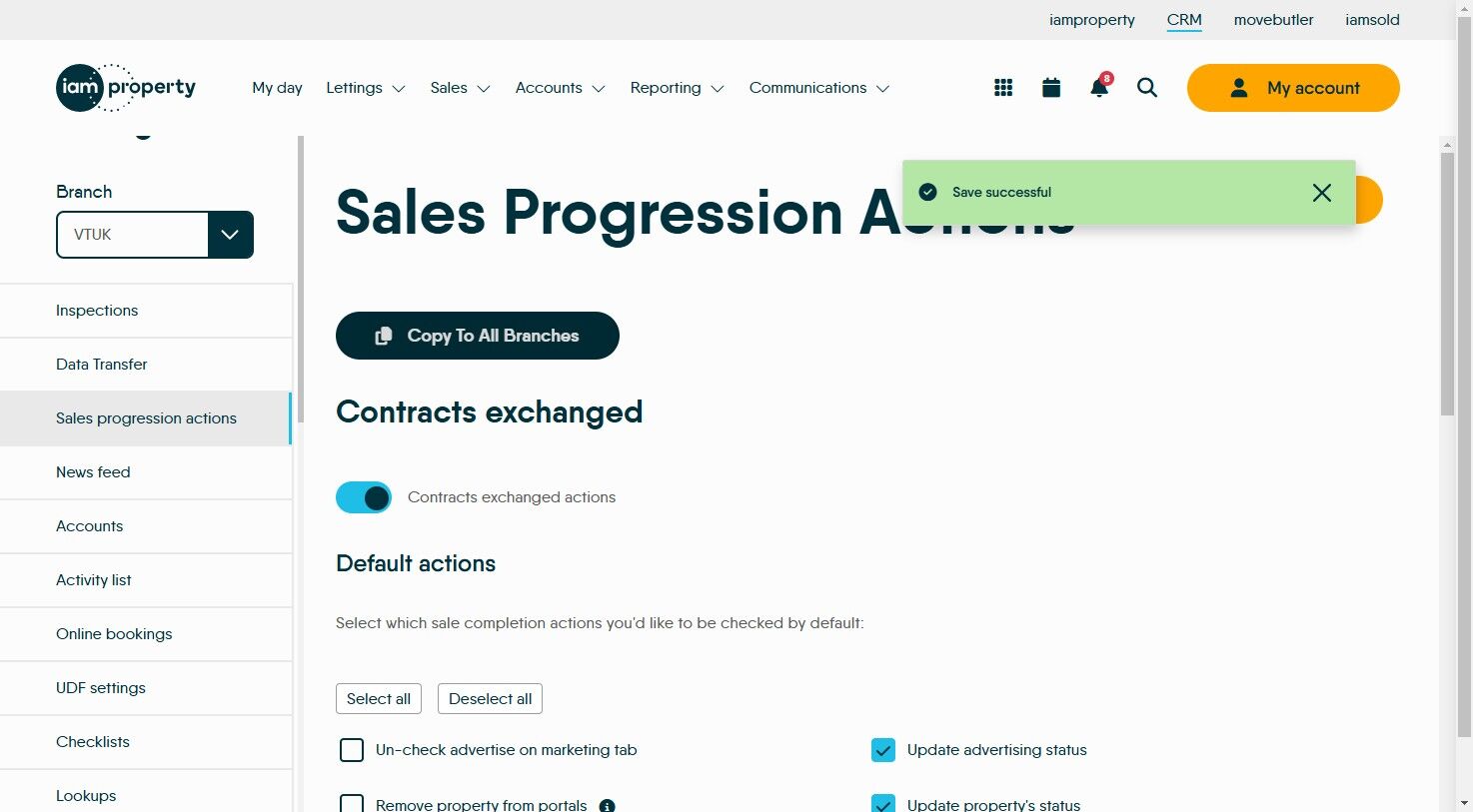
Task: Expand the Lettings menu
Action: (365, 88)
